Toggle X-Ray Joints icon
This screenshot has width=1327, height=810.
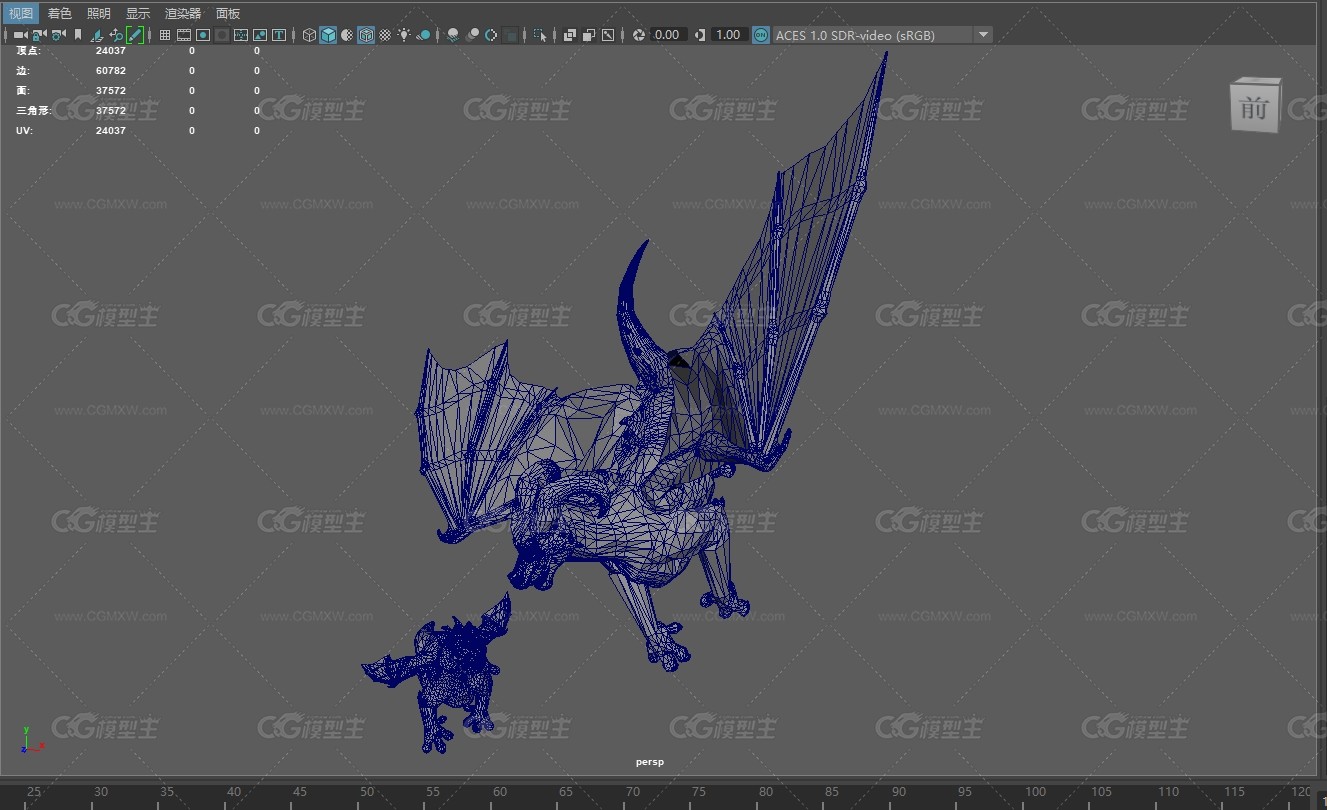click(608, 35)
